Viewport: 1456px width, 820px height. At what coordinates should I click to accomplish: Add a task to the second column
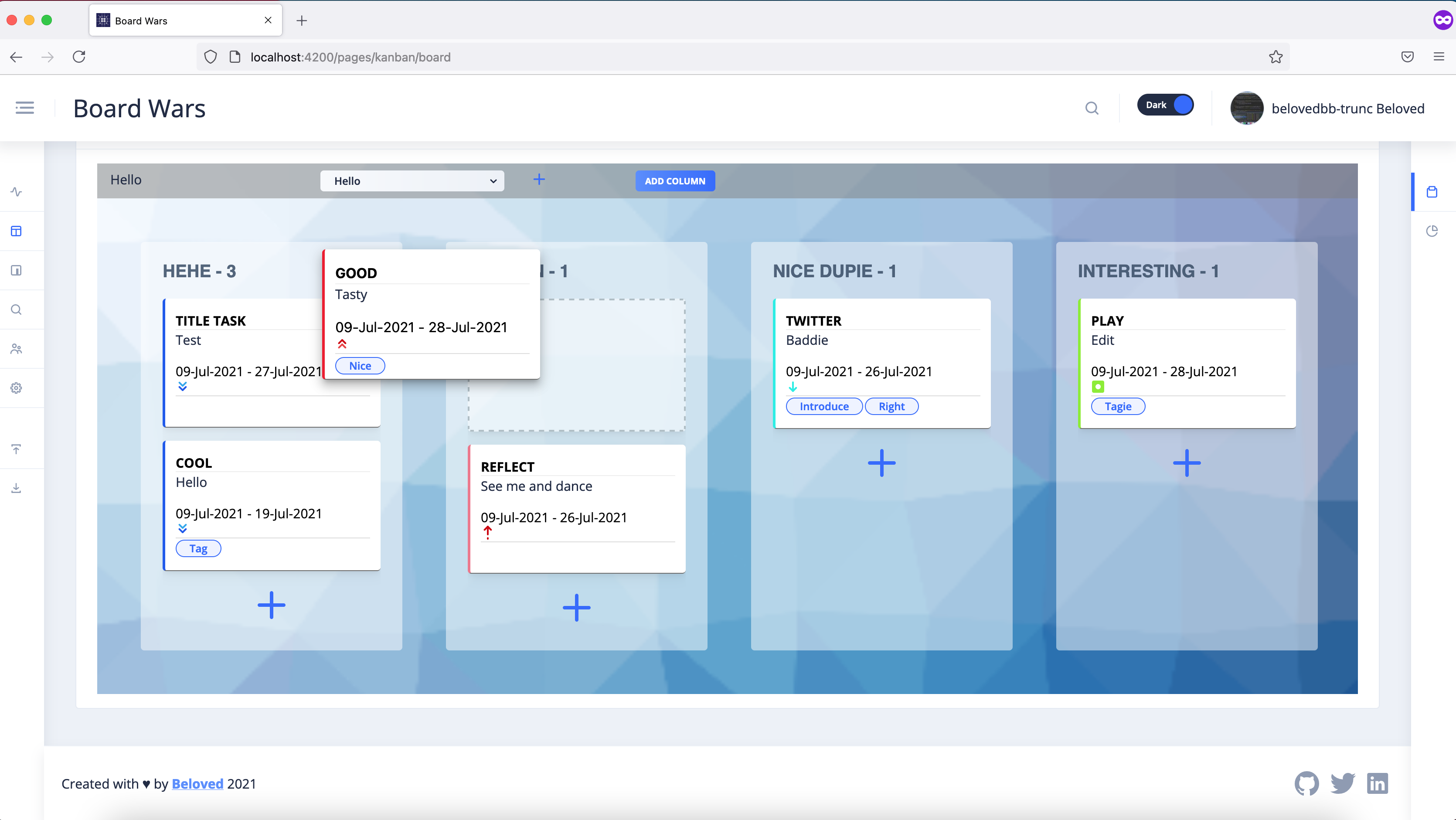577,608
